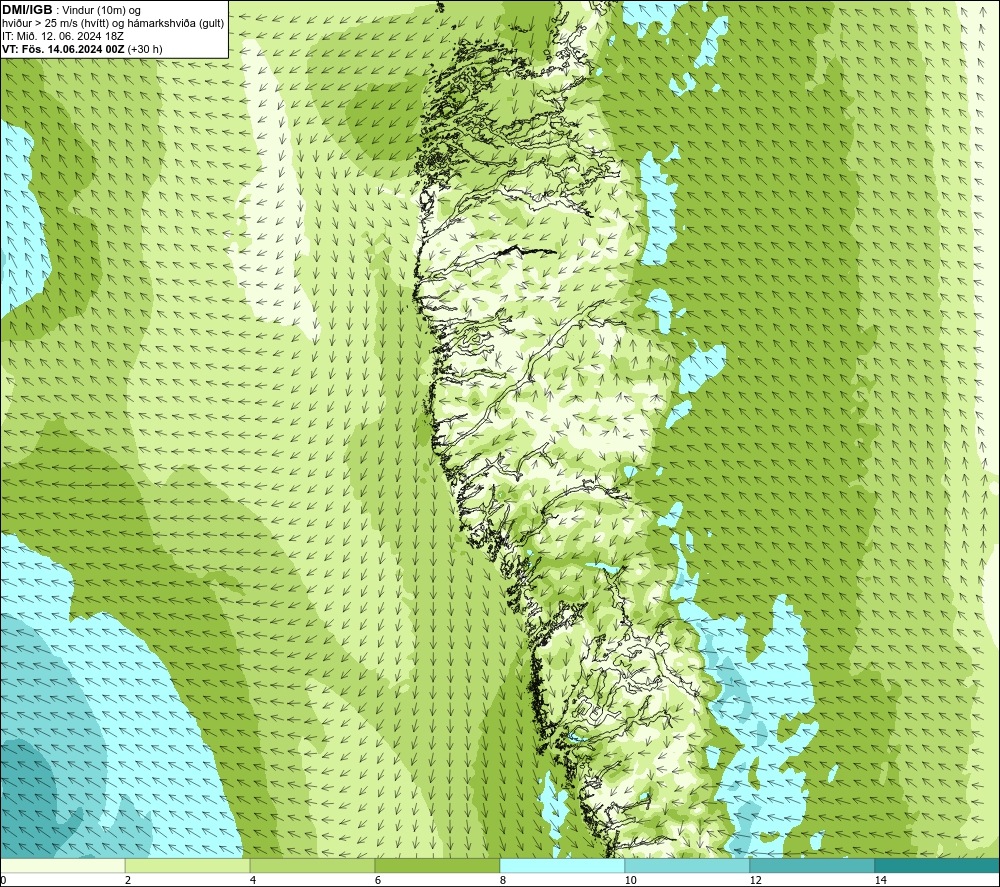
Task: Click the scale label '8'
Action: [503, 880]
